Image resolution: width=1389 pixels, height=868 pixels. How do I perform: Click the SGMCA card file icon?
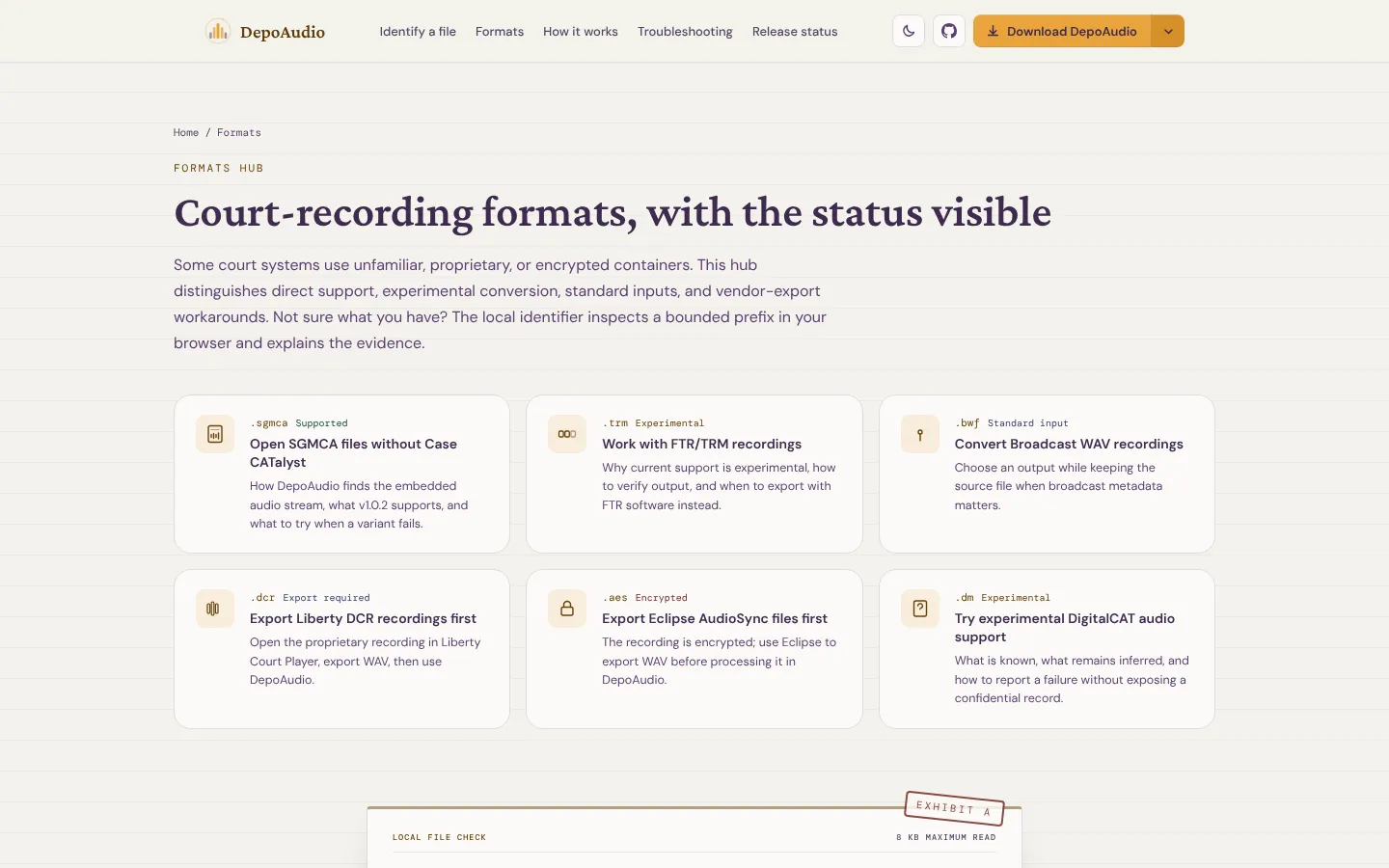click(215, 434)
